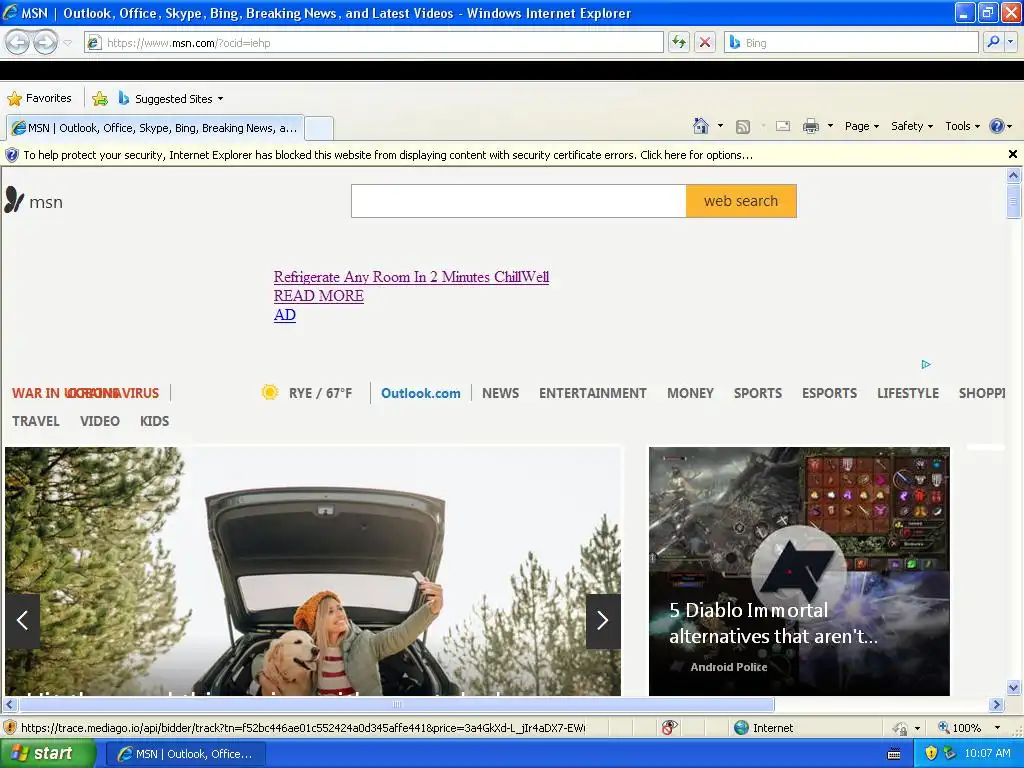Click the Home toolbar icon
This screenshot has width=1024, height=768.
click(701, 125)
